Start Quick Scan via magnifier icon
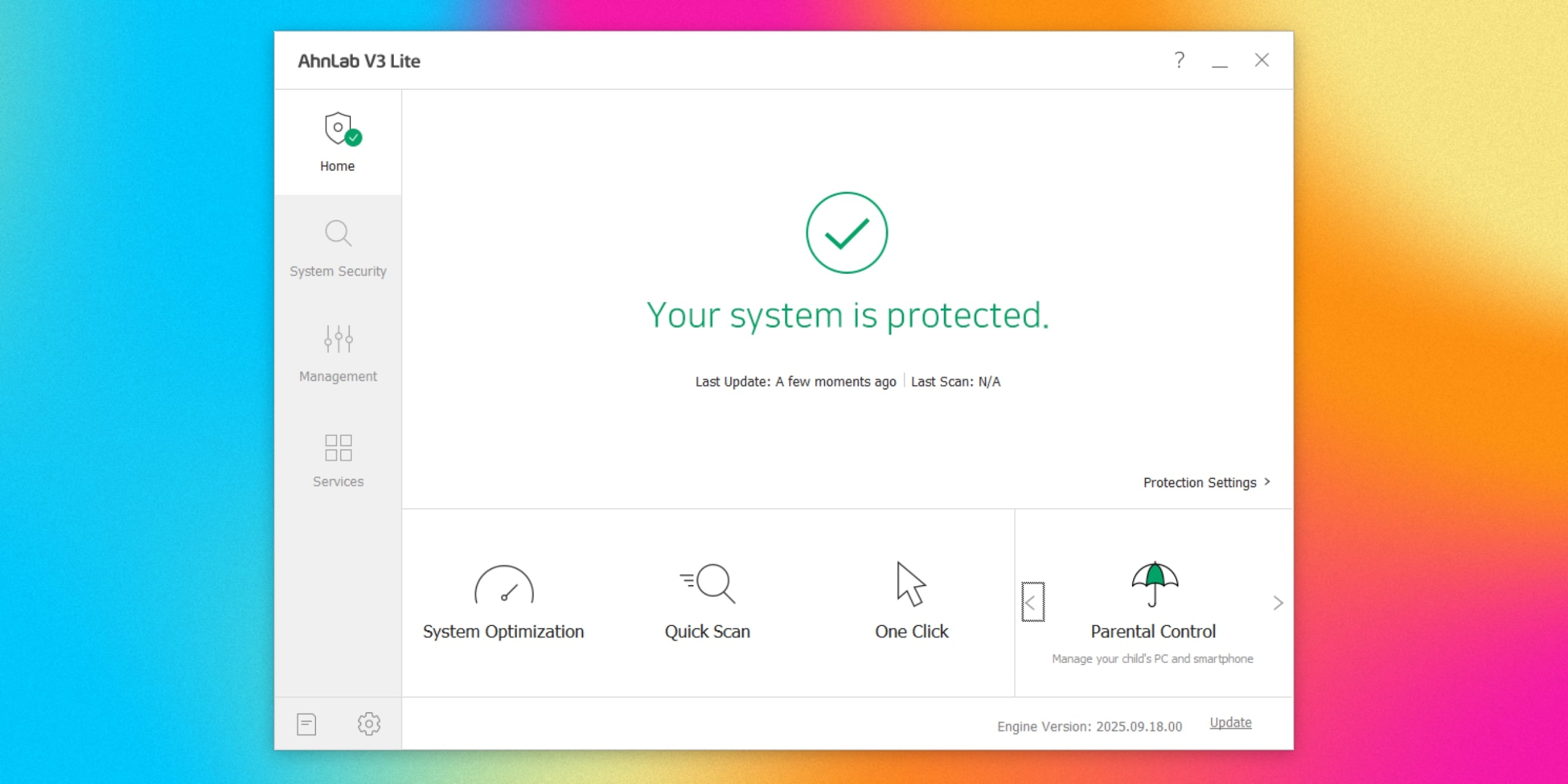The height and width of the screenshot is (784, 1568). point(707,584)
